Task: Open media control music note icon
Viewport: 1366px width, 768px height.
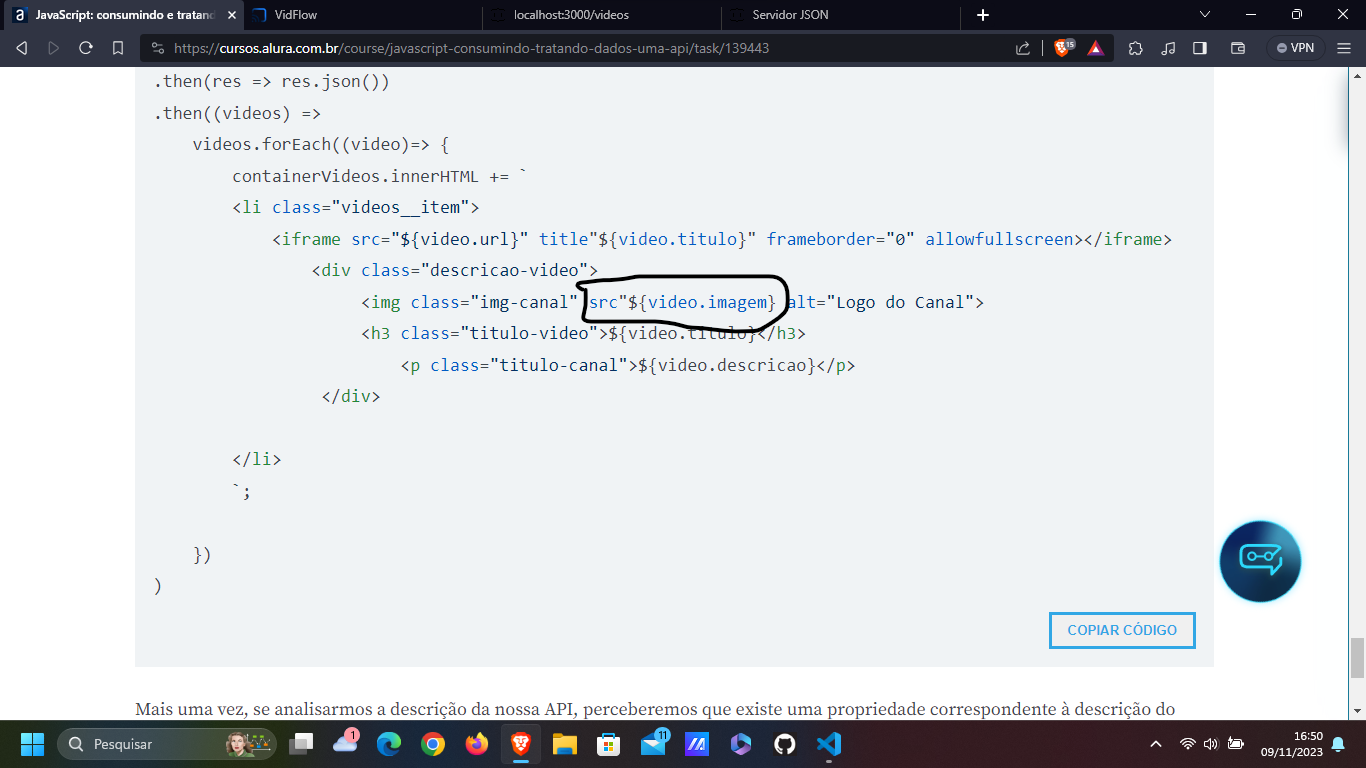Action: click(x=1168, y=48)
